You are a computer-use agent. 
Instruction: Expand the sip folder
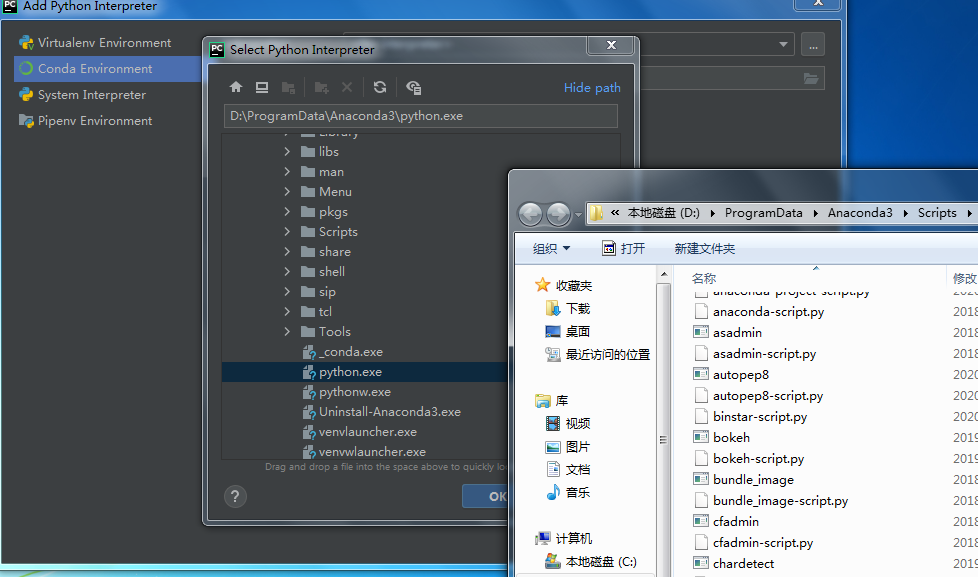pos(287,291)
